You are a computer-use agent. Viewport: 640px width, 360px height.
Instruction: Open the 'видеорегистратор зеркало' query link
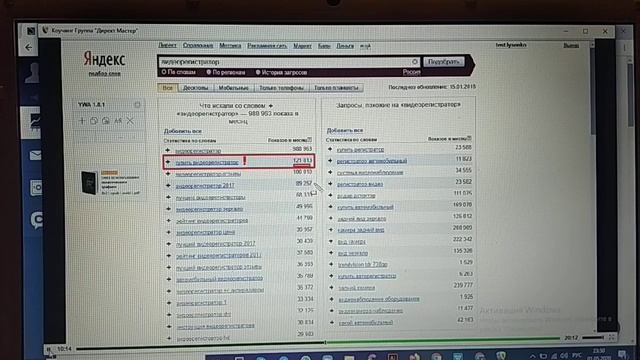tap(209, 209)
